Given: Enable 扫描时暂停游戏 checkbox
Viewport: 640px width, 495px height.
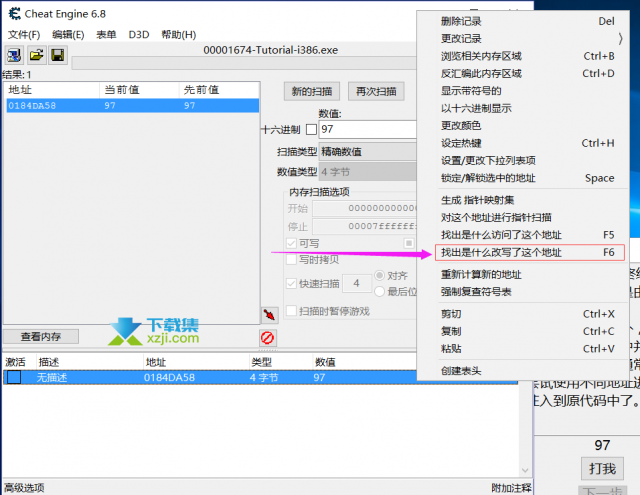Looking at the screenshot, I should click(291, 311).
